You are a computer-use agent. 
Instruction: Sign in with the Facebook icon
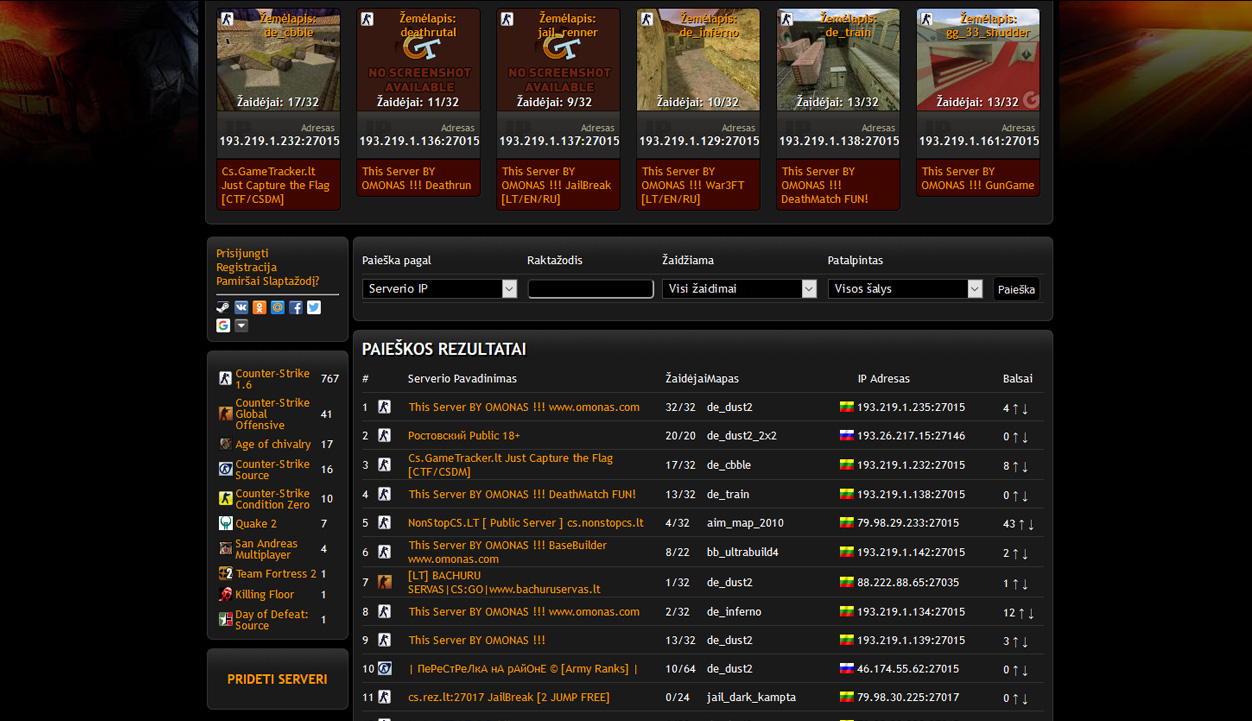pyautogui.click(x=296, y=308)
